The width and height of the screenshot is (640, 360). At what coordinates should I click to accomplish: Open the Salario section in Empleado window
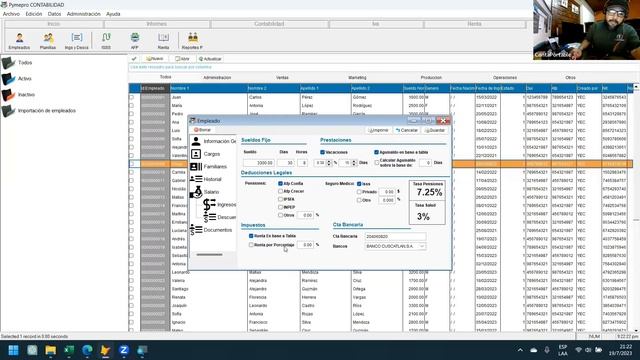[205, 192]
